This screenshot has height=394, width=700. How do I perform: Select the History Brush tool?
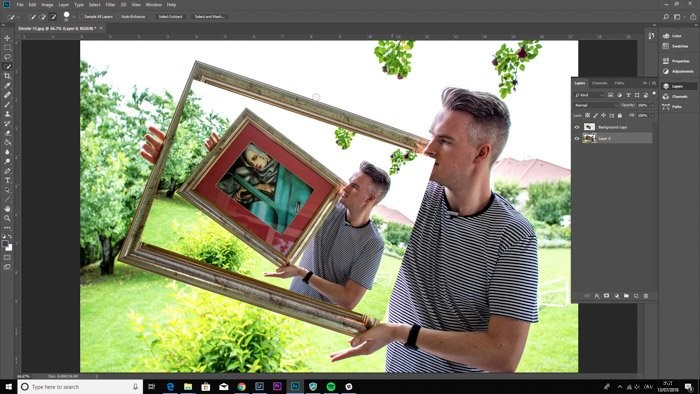point(7,124)
